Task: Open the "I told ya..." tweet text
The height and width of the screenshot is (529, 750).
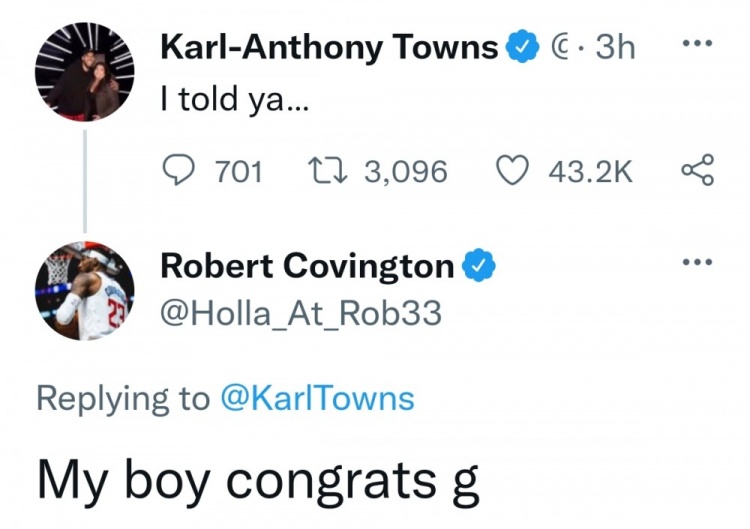Action: point(236,100)
